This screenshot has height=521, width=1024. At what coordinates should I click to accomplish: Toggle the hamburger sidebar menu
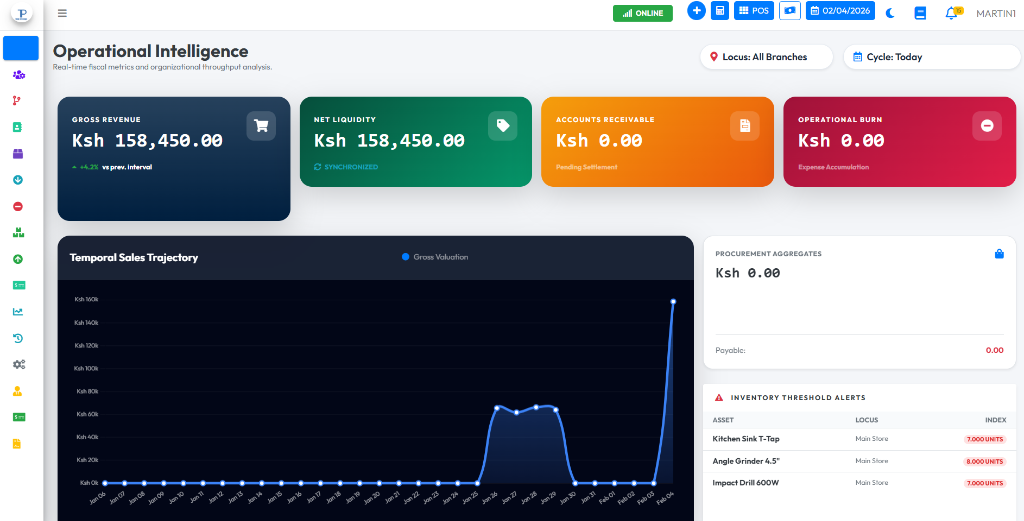(x=62, y=13)
